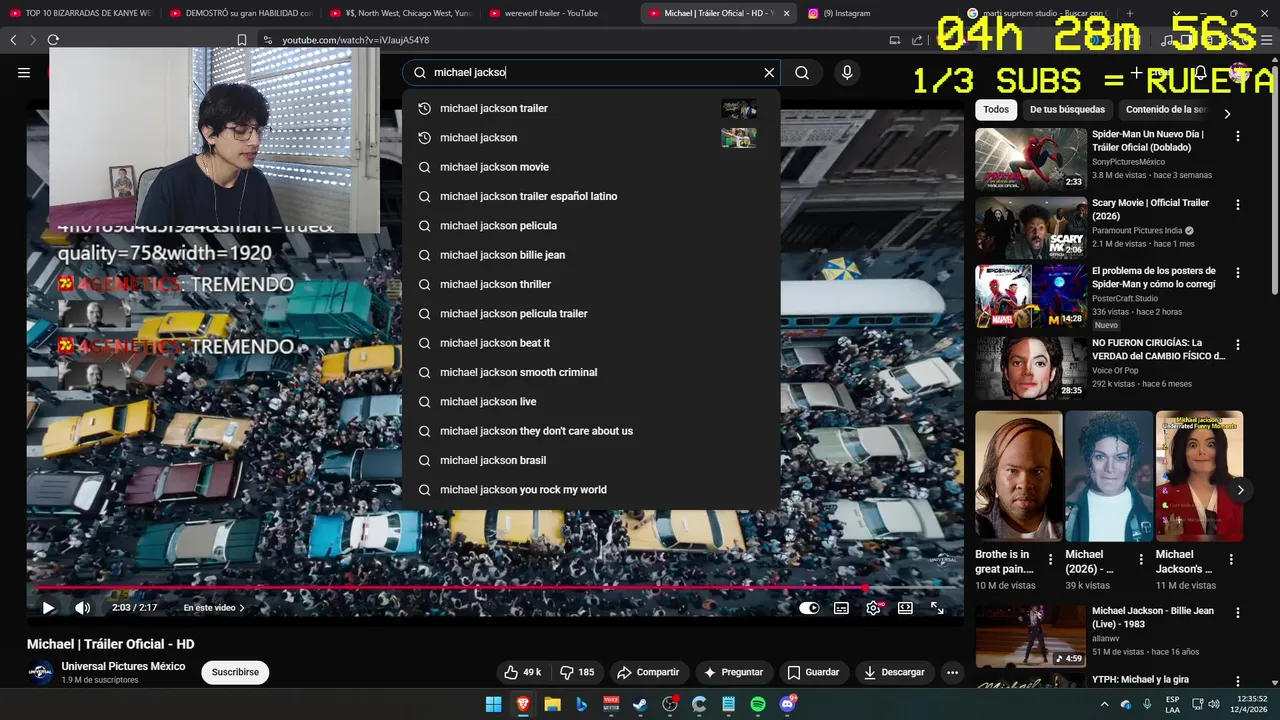Toggle the autoplay switch in player
Viewport: 1280px width, 720px height.
tap(809, 607)
